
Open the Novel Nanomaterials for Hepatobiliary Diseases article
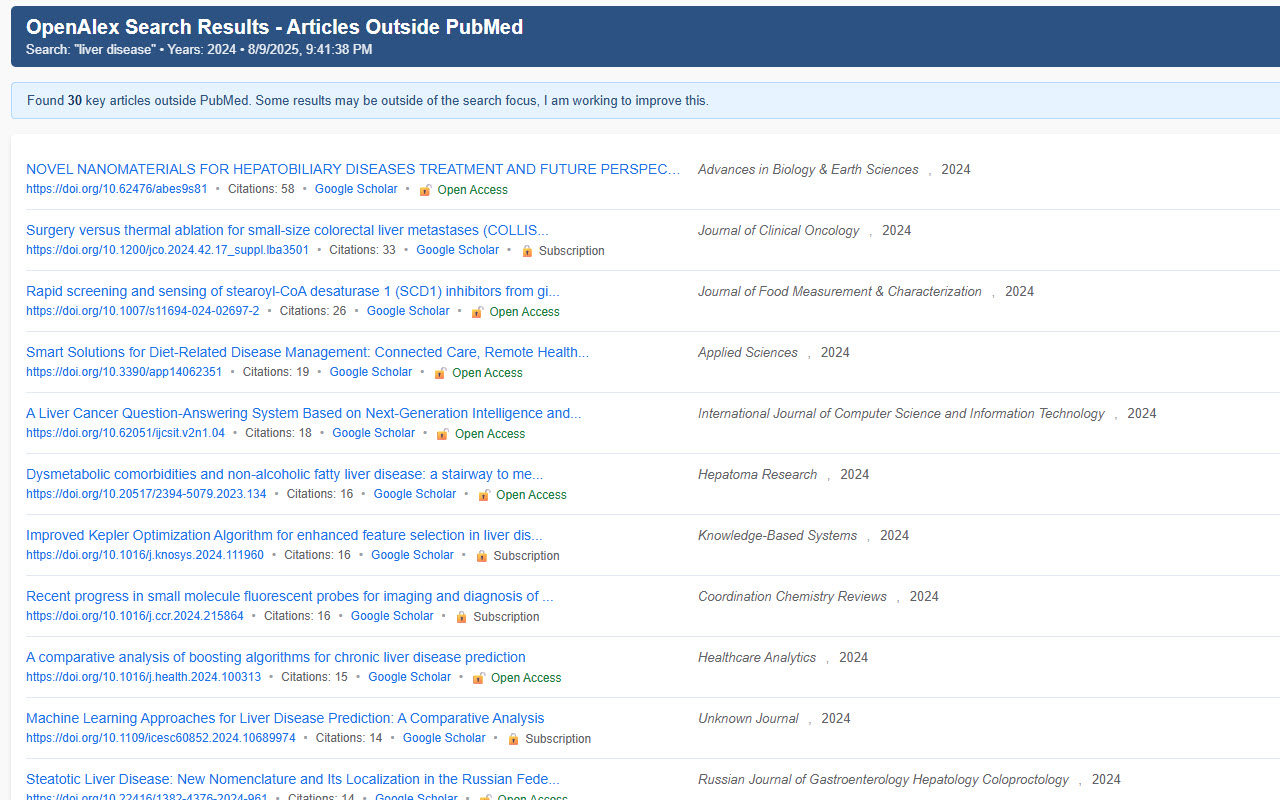pyautogui.click(x=353, y=169)
